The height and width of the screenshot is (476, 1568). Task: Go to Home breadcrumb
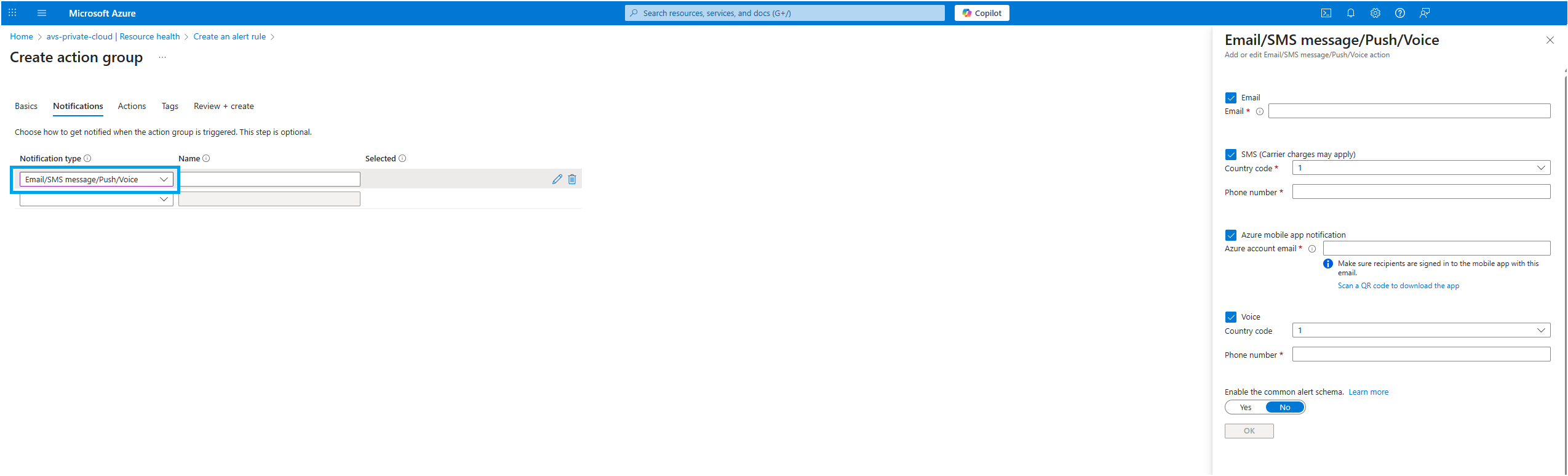[x=22, y=36]
